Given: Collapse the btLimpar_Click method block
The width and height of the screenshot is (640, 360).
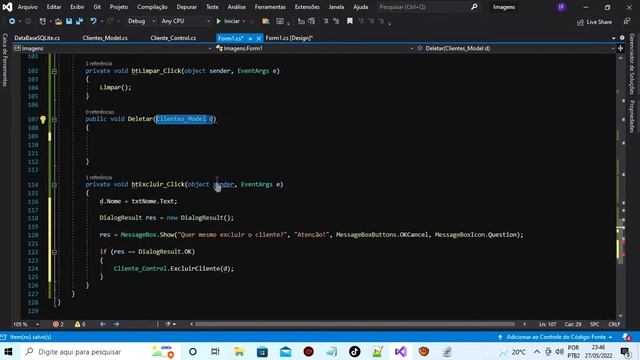Looking at the screenshot, I should [54, 71].
